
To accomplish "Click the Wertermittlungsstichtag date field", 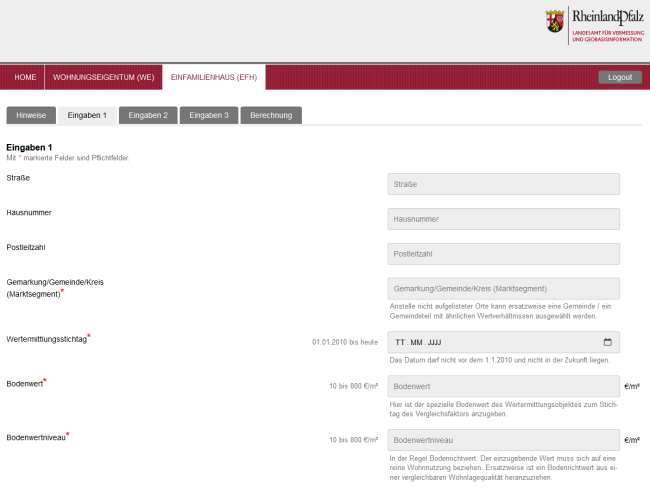I will (x=490, y=342).
